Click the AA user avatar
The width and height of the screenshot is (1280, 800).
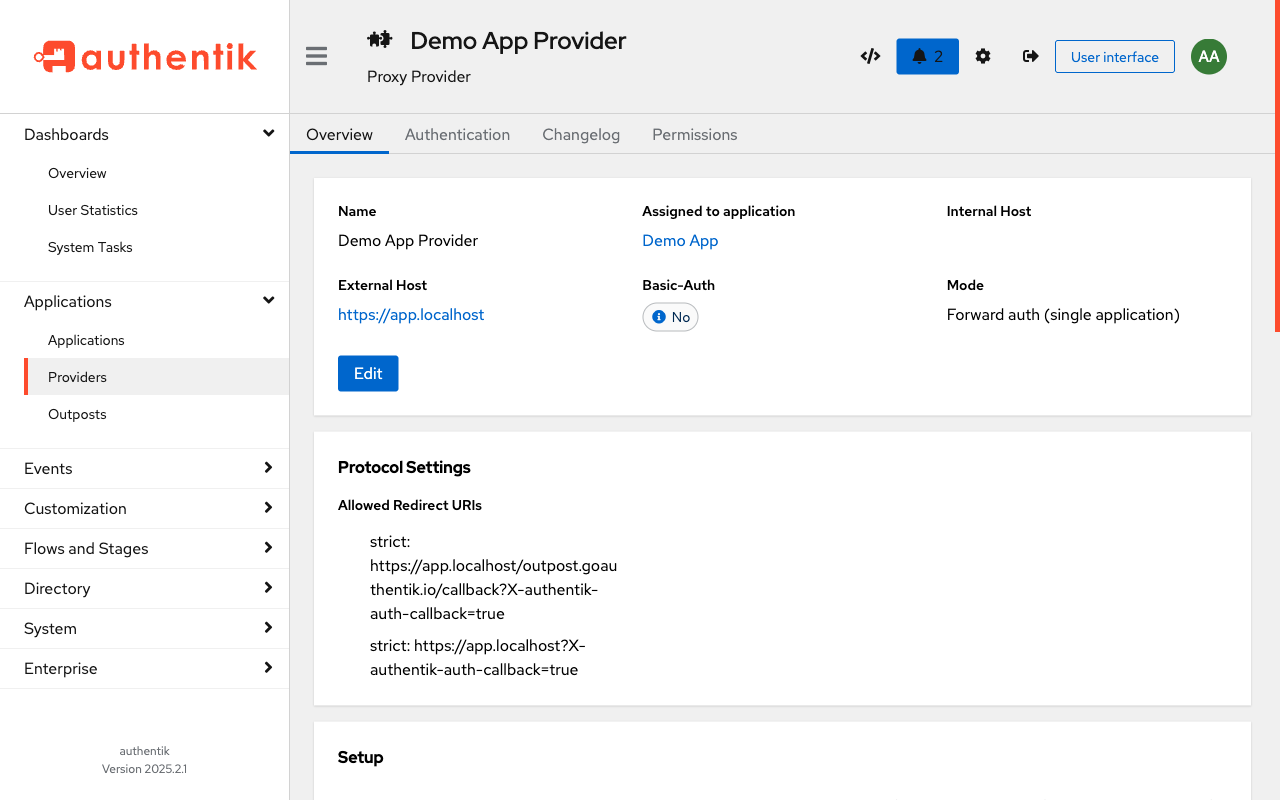1209,56
